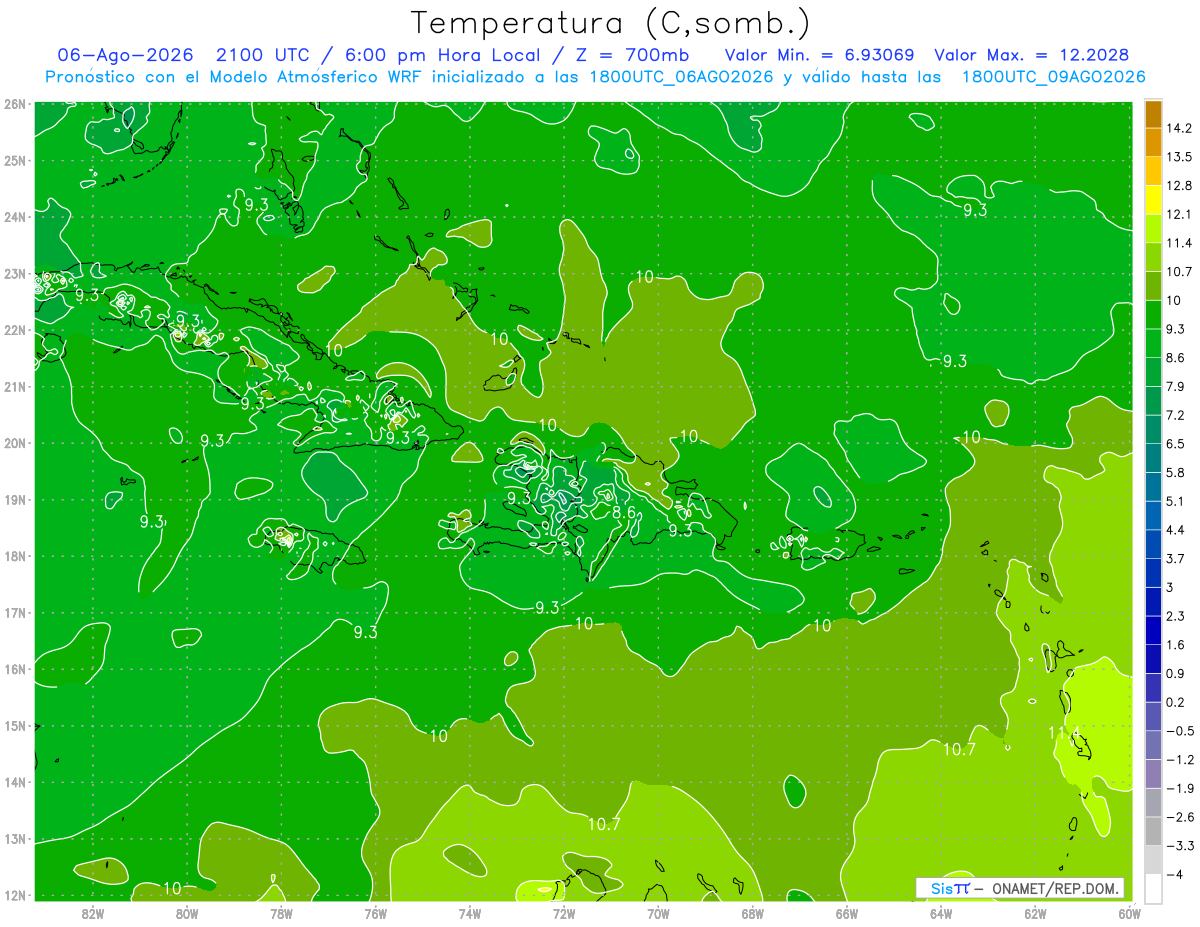Click the 64W longitude axis label

[941, 914]
